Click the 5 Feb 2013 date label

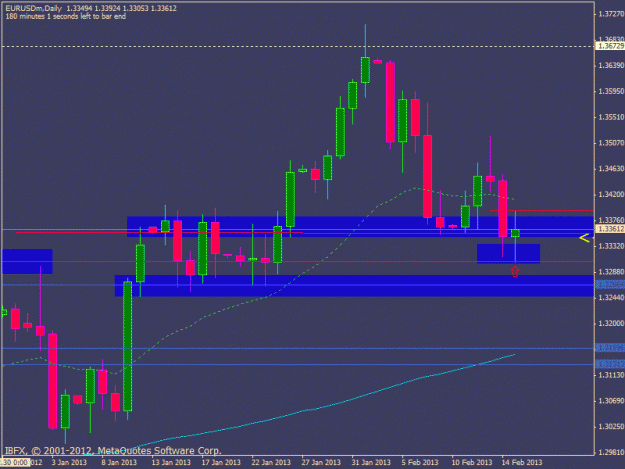pyautogui.click(x=420, y=463)
